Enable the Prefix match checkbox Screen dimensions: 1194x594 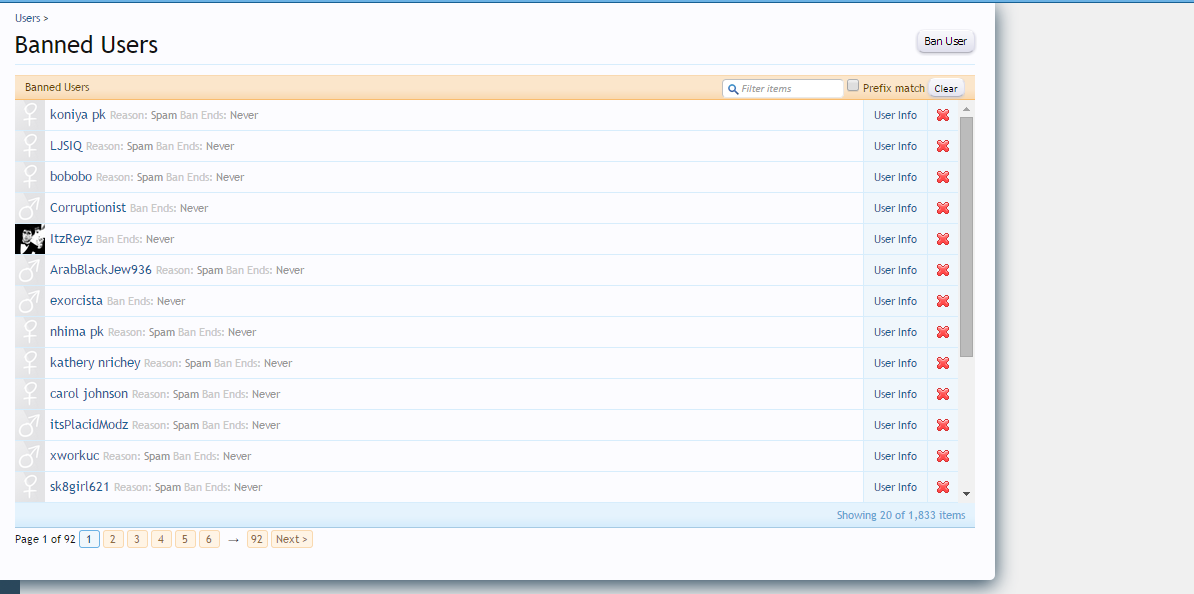point(853,86)
